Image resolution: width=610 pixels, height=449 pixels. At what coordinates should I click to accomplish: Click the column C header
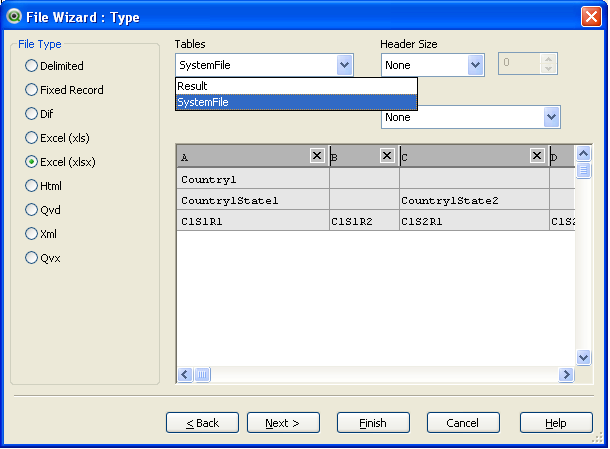(x=475, y=156)
